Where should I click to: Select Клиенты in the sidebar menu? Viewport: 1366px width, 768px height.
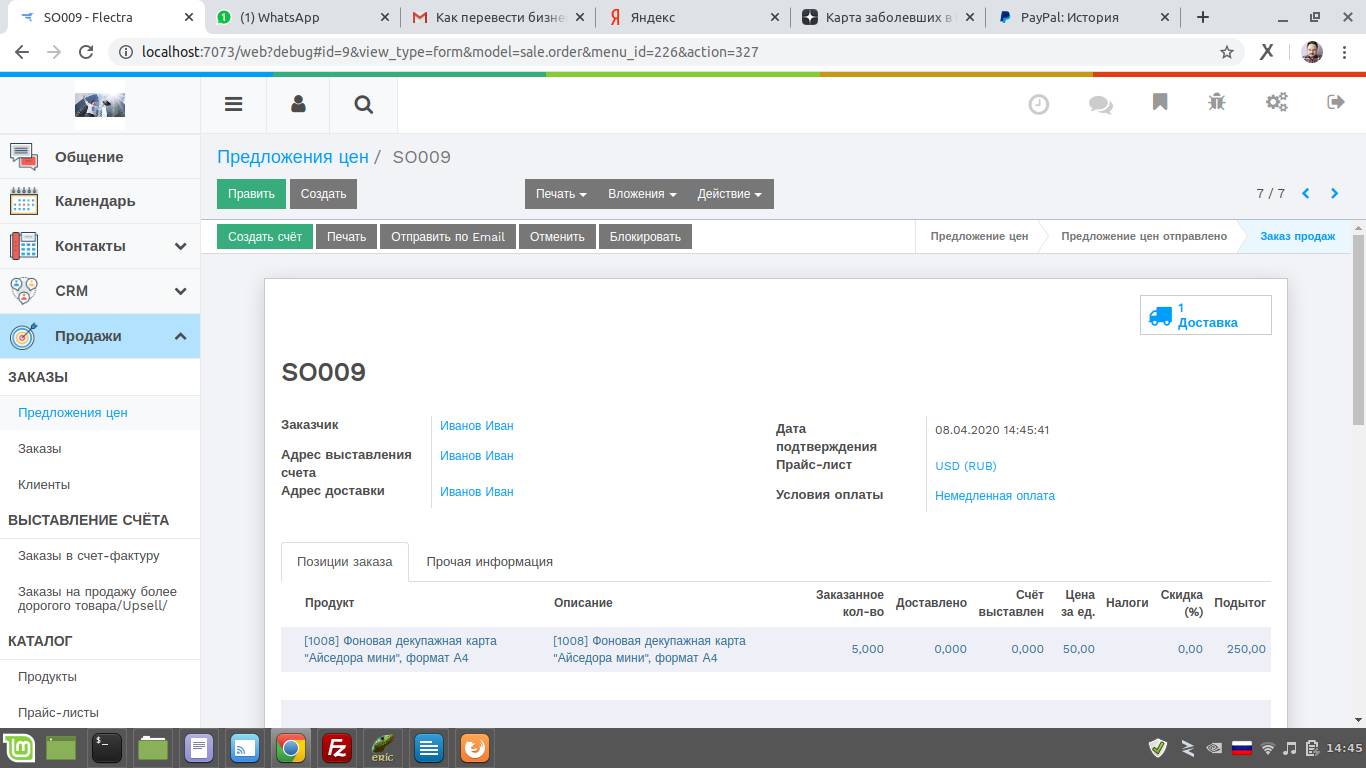(x=44, y=485)
